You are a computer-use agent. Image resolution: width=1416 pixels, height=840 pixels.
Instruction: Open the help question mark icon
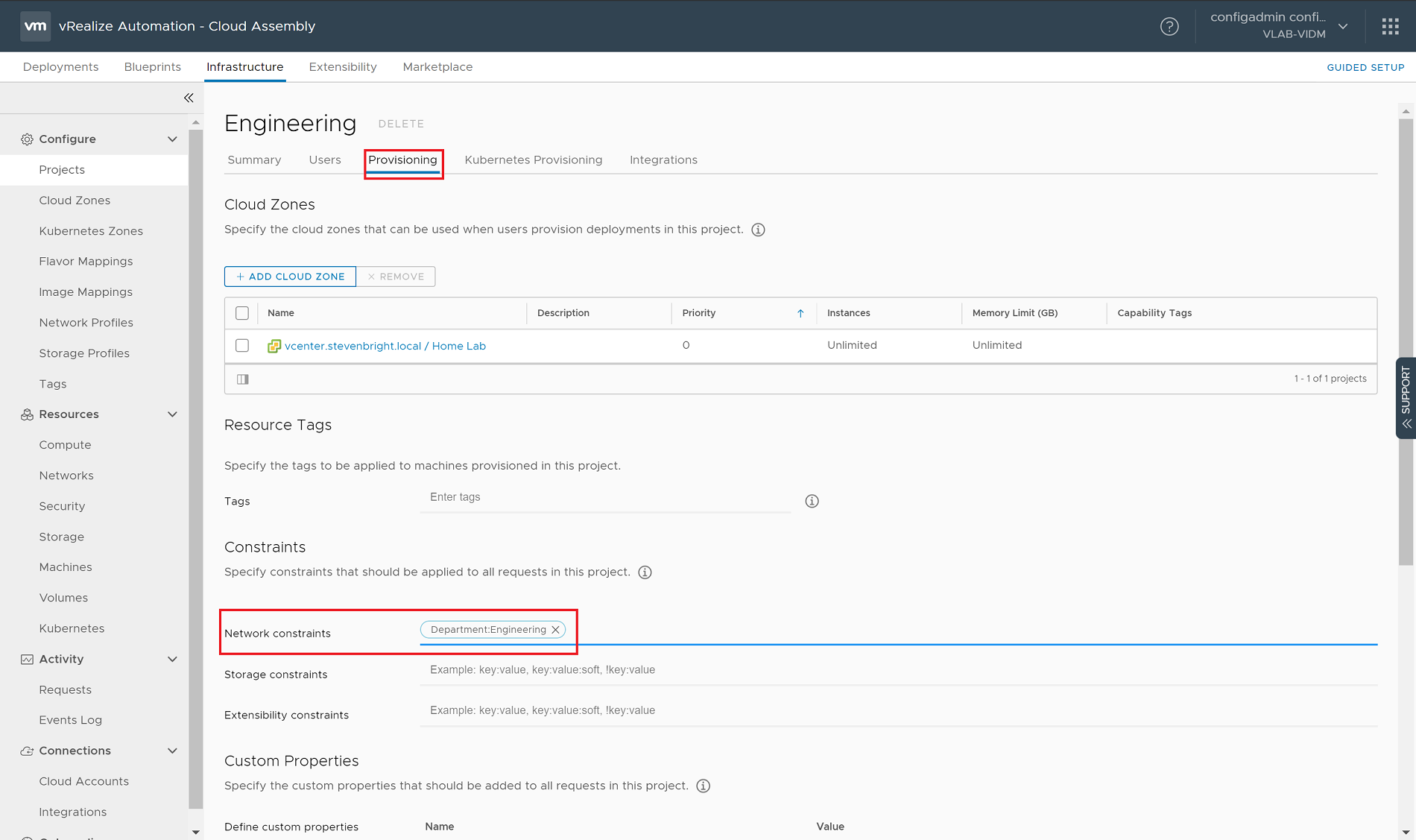tap(1169, 26)
